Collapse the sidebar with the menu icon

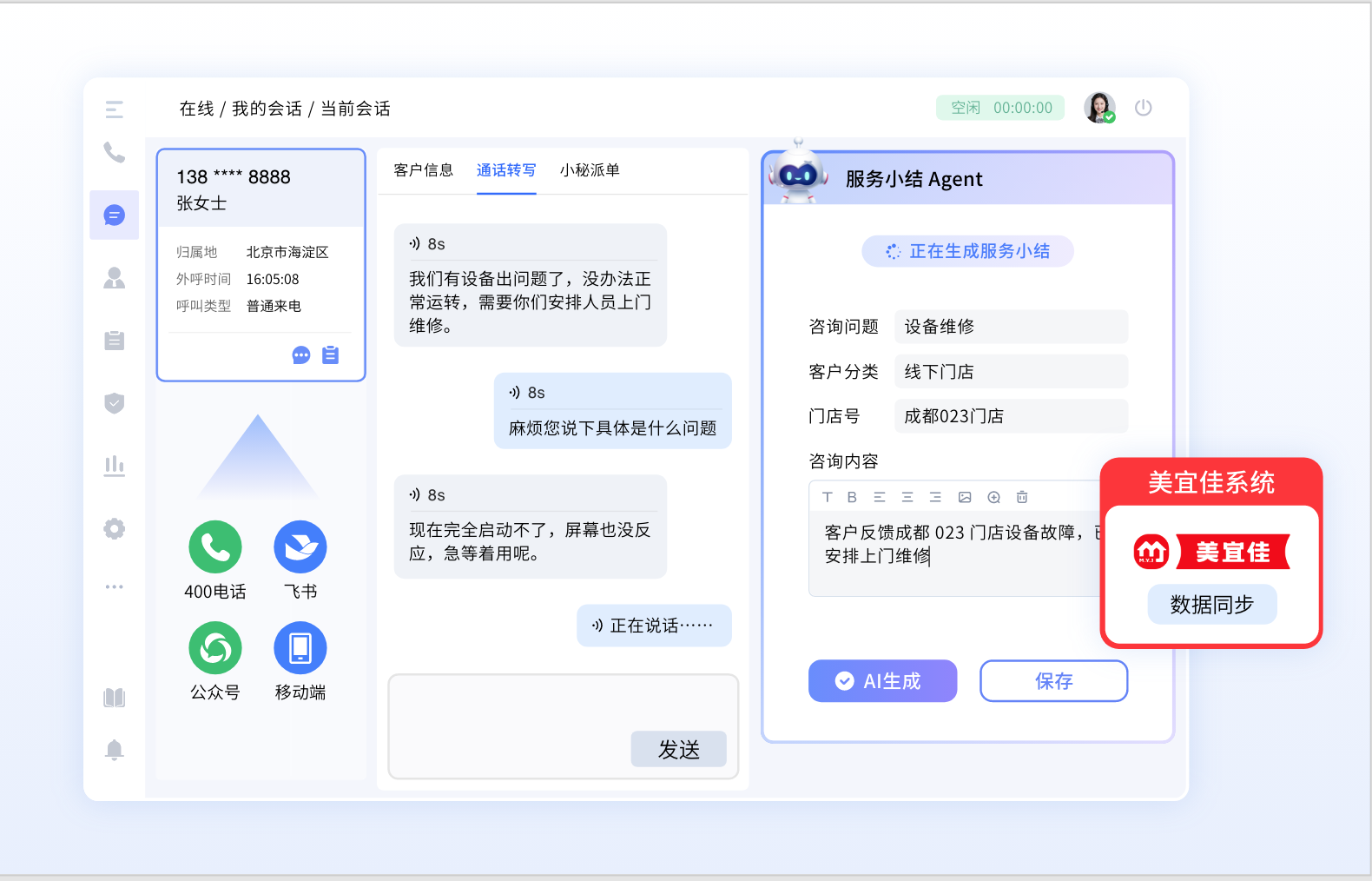pos(114,109)
